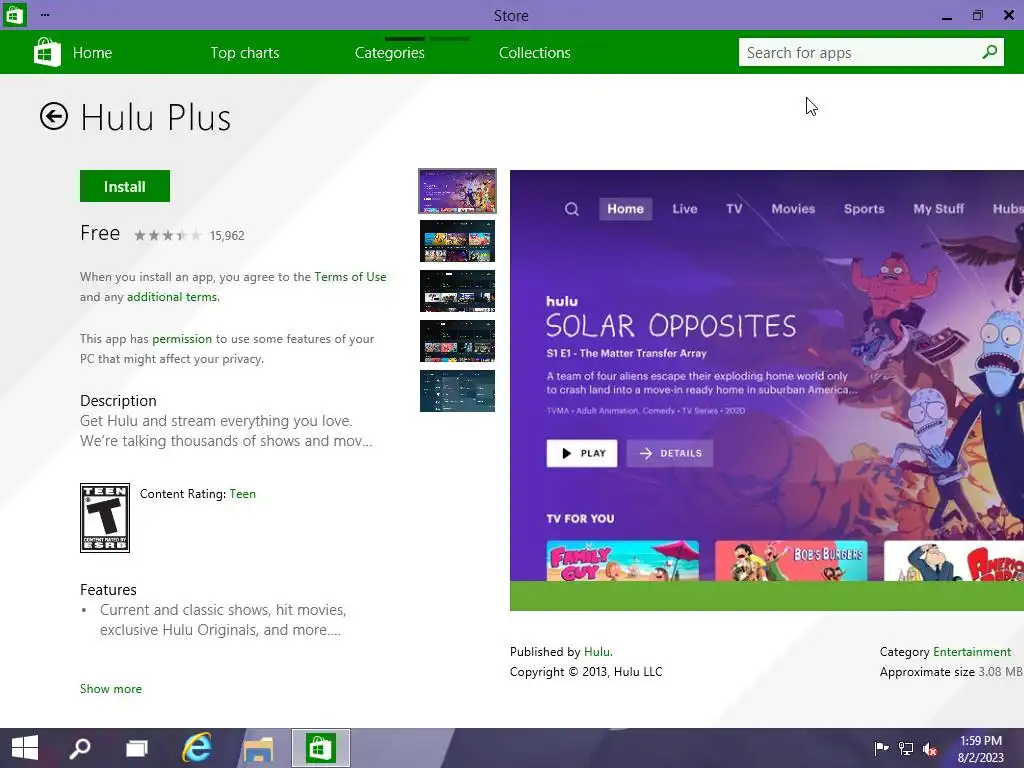Viewport: 1024px width, 768px height.
Task: Click the large Solar Opposites preview image
Action: tap(767, 390)
